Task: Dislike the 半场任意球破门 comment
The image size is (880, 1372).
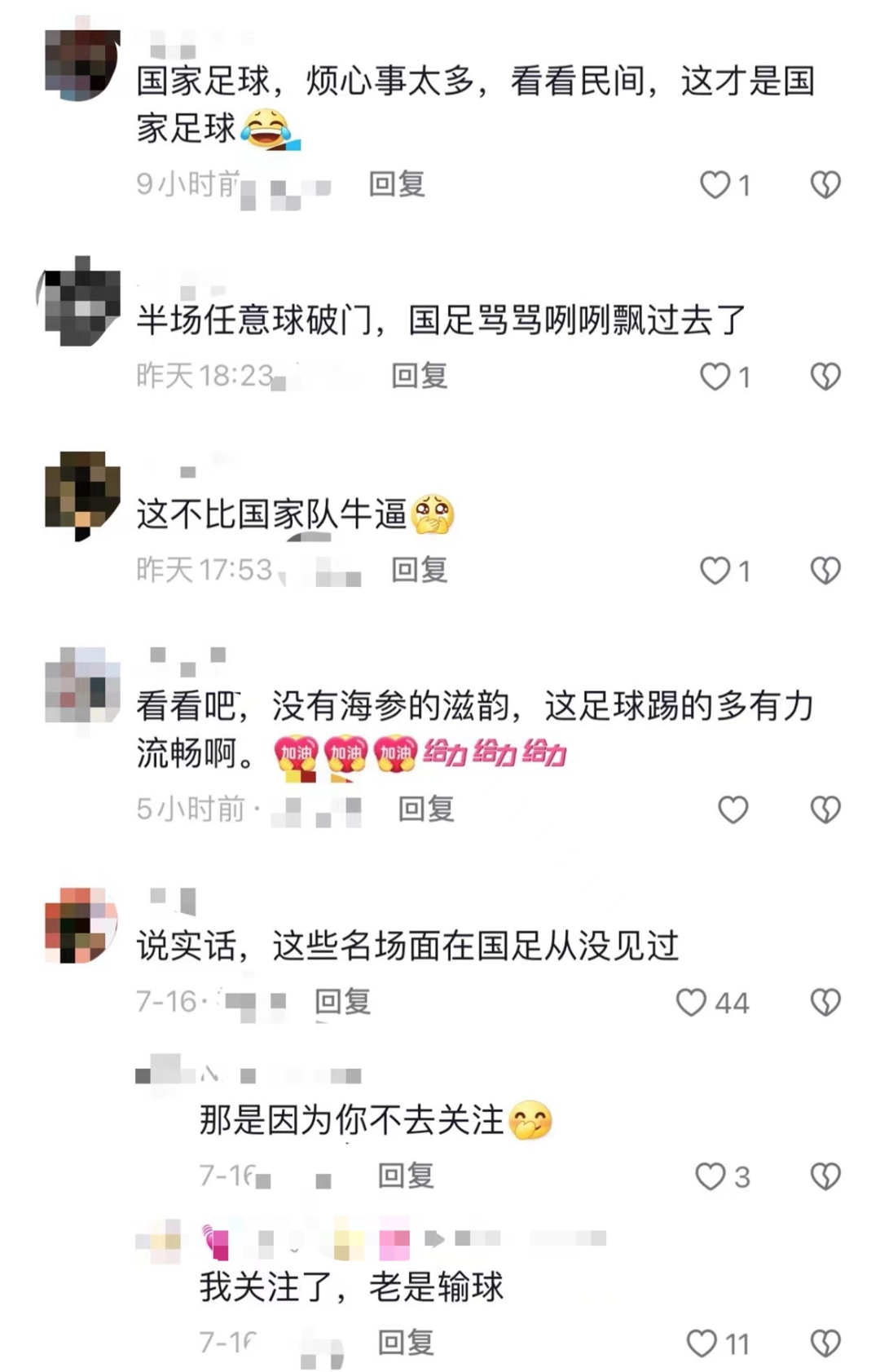Action: tap(825, 377)
